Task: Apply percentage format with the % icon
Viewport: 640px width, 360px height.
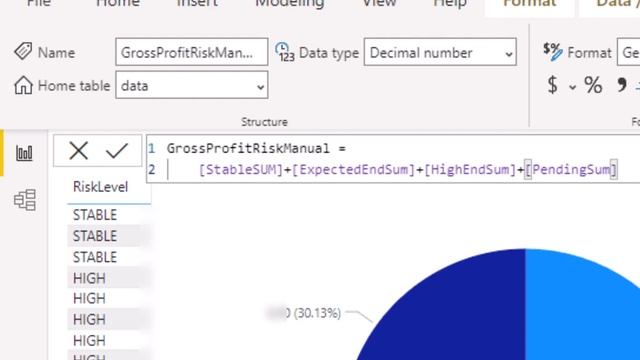Action: 593,85
